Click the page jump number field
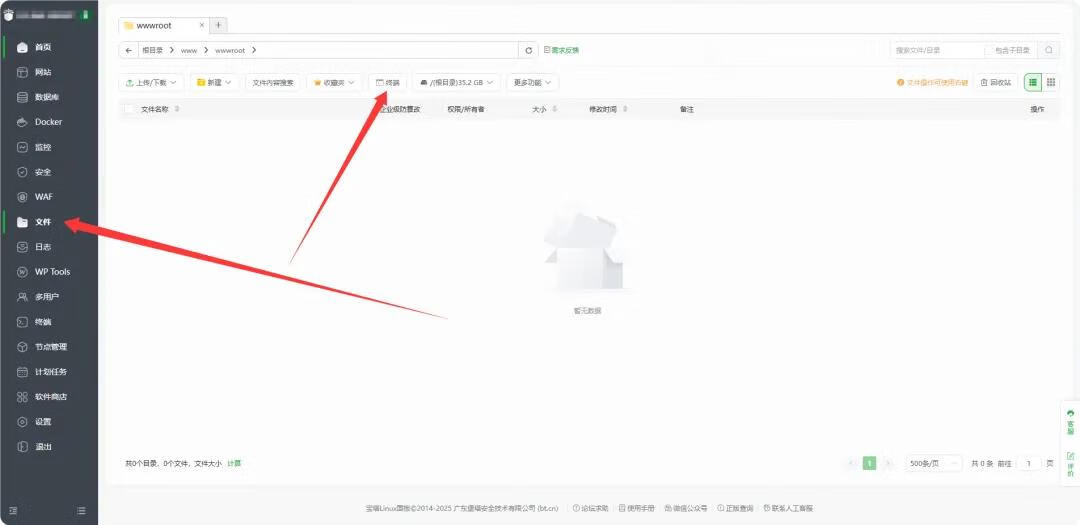Image resolution: width=1080 pixels, height=525 pixels. click(1029, 464)
